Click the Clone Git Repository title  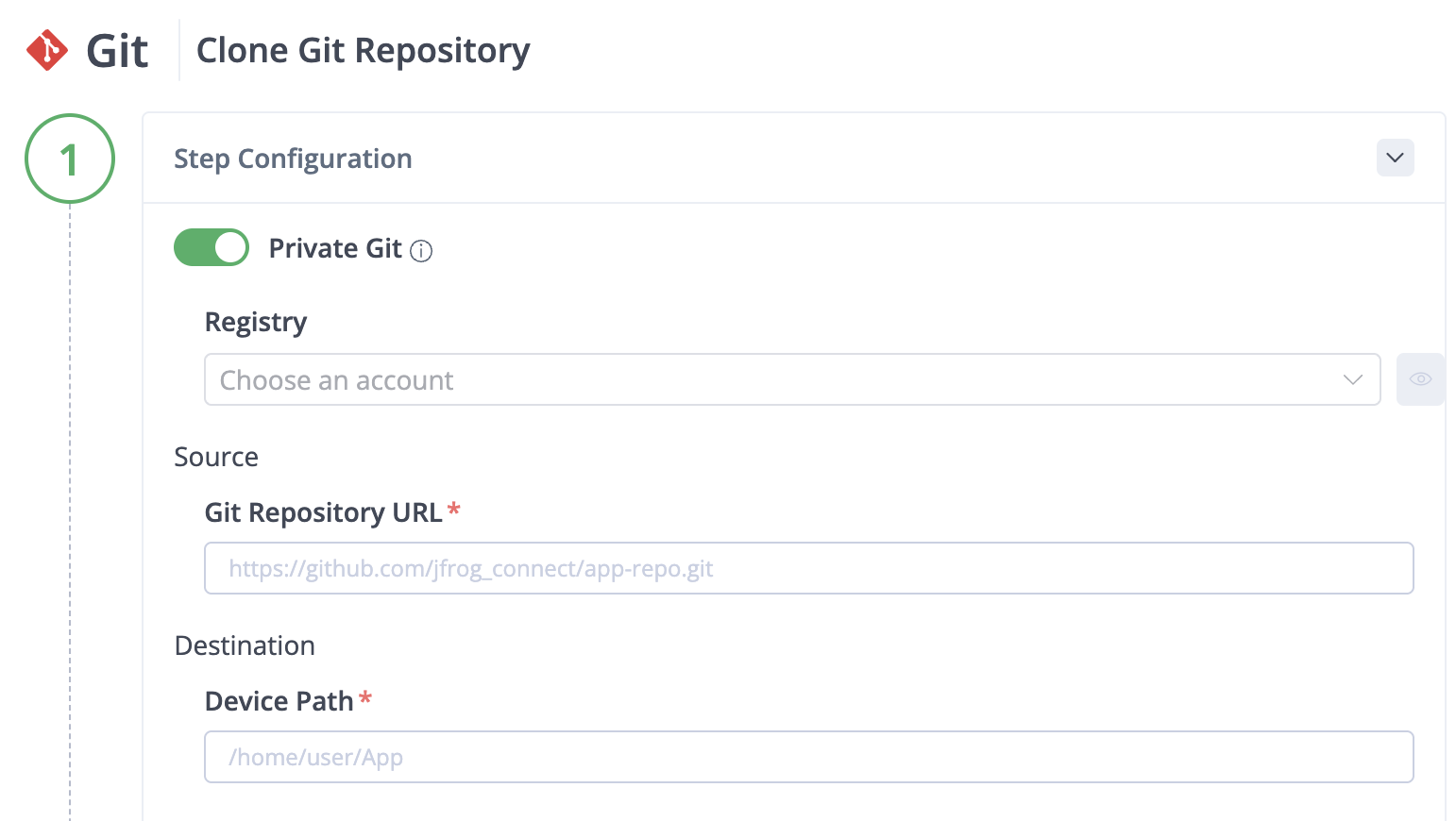[x=364, y=51]
